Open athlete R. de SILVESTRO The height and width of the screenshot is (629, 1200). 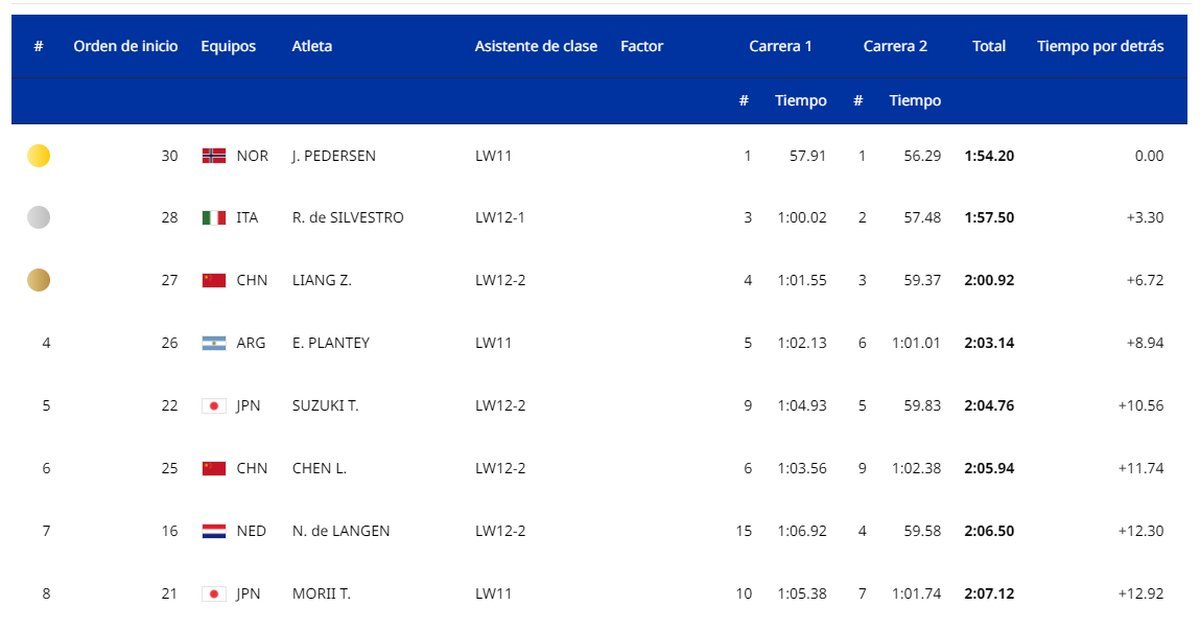348,218
